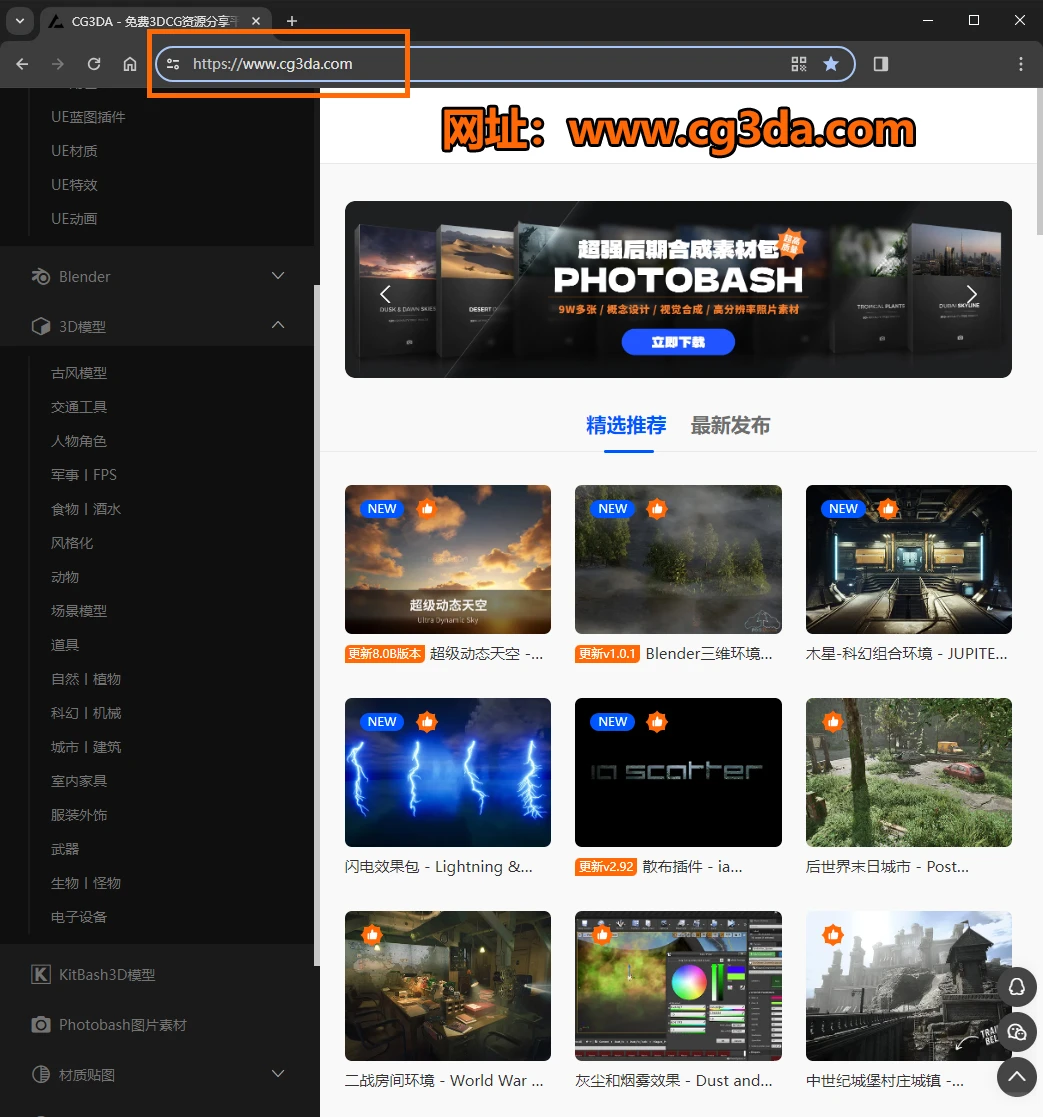
Task: Select 人物角色 in sidebar
Action: click(79, 441)
